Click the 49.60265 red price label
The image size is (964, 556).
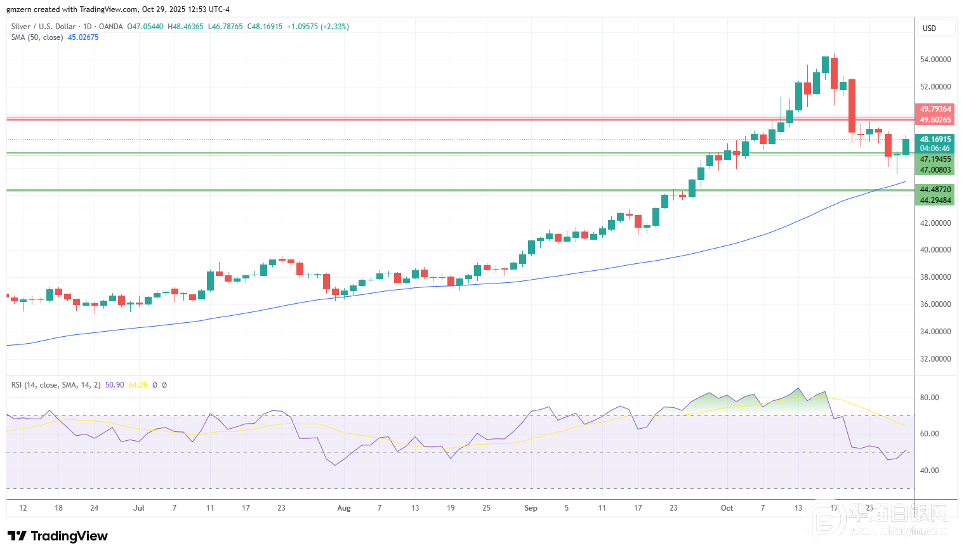[x=937, y=119]
